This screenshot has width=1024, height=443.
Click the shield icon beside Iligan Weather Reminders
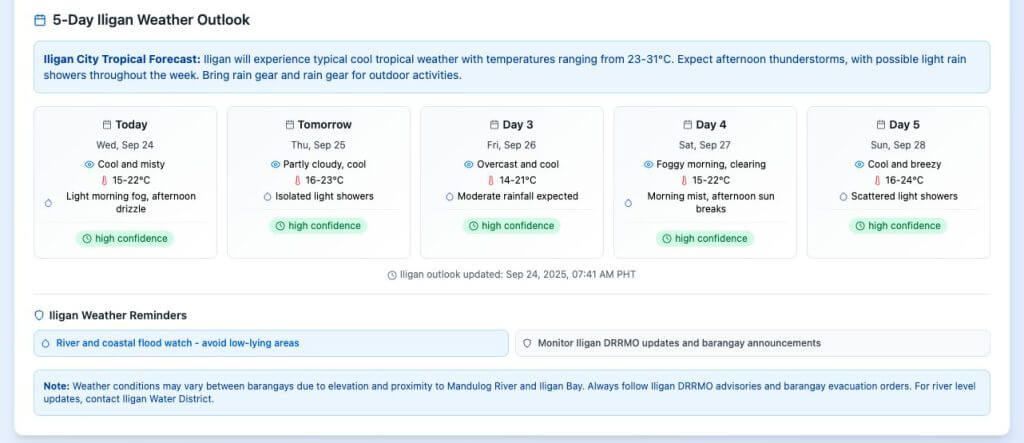tap(39, 315)
